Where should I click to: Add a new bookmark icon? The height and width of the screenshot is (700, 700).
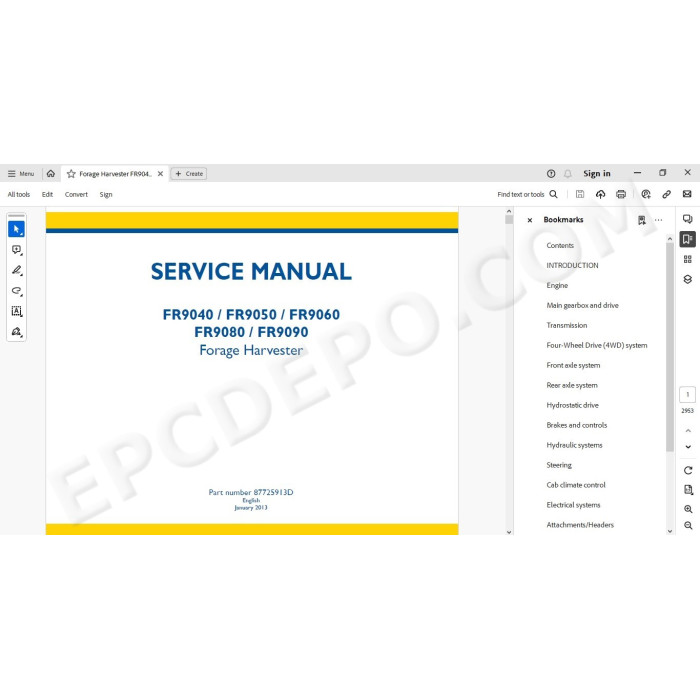pyautogui.click(x=642, y=220)
